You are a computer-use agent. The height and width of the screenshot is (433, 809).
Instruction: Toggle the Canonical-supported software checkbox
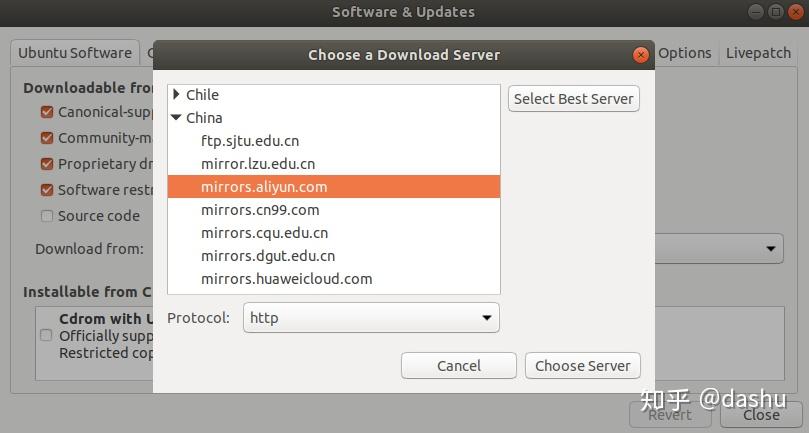47,112
